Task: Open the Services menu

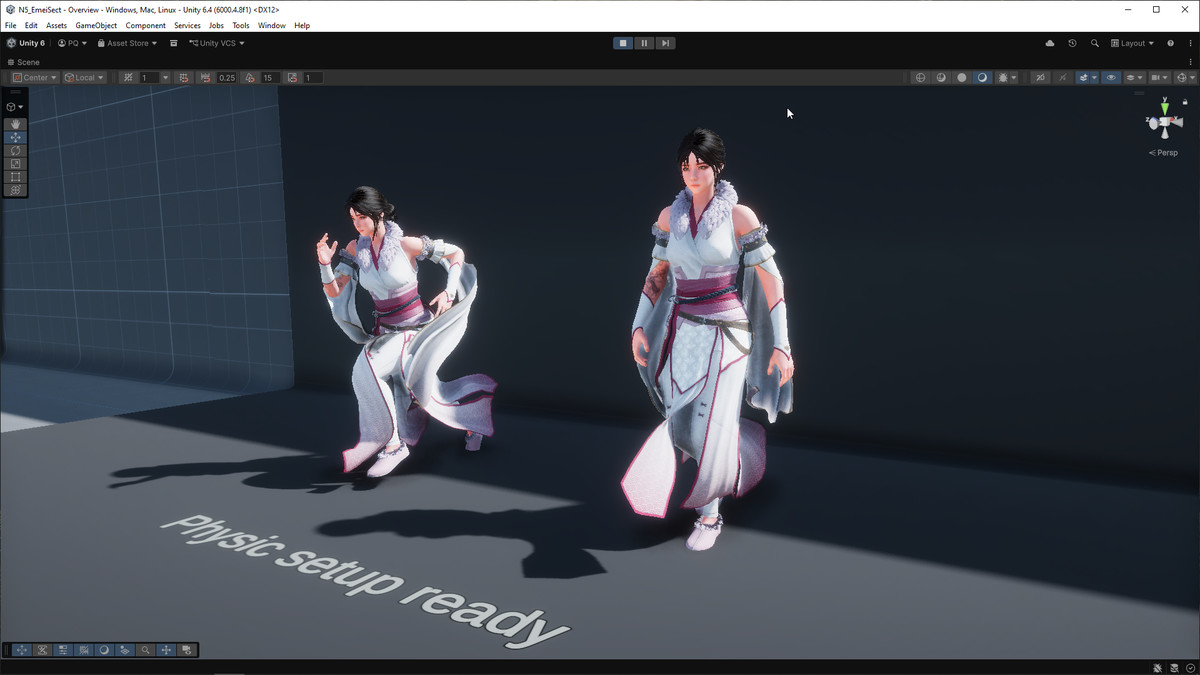Action: [187, 25]
